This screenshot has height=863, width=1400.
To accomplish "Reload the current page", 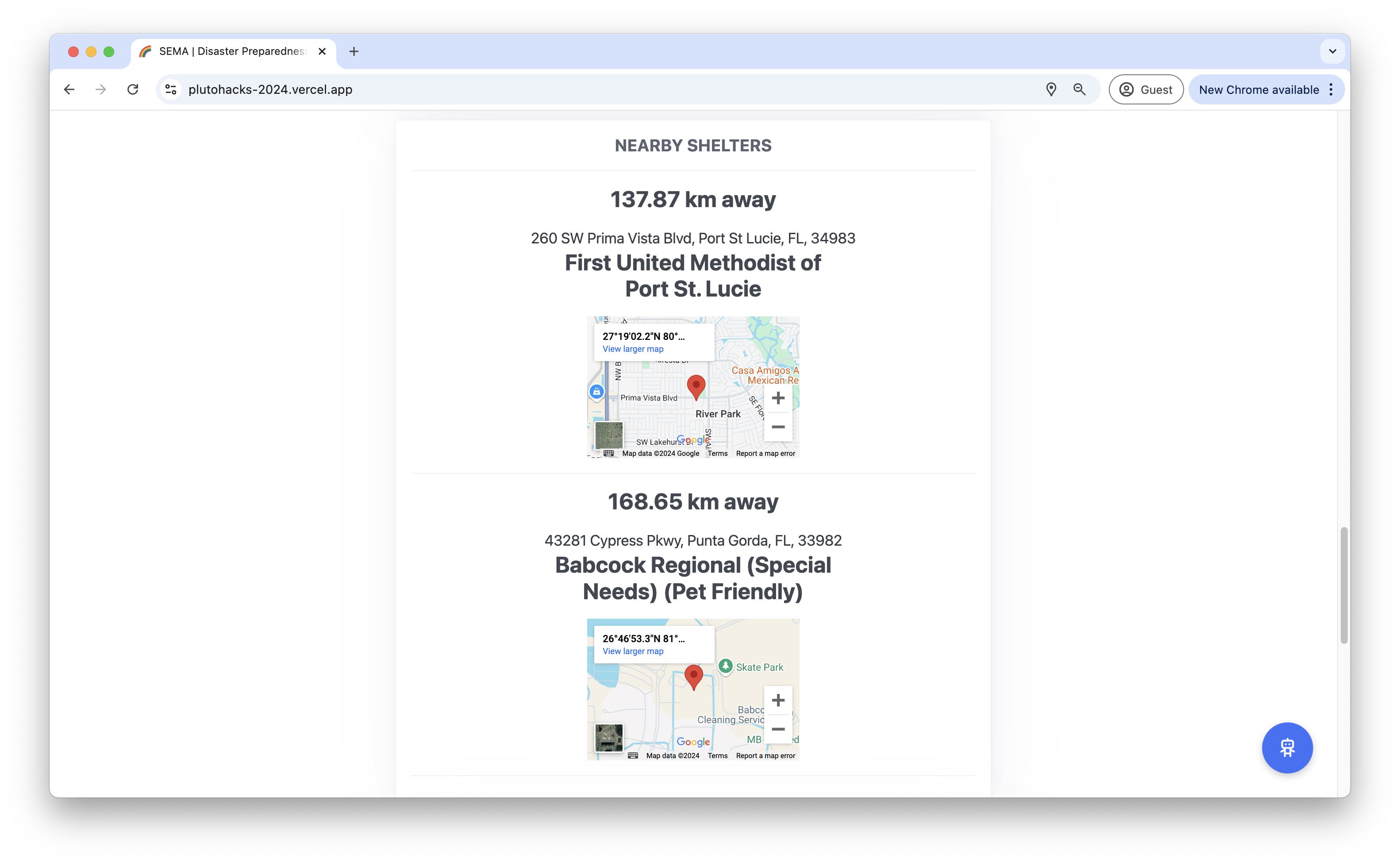I will coord(133,89).
